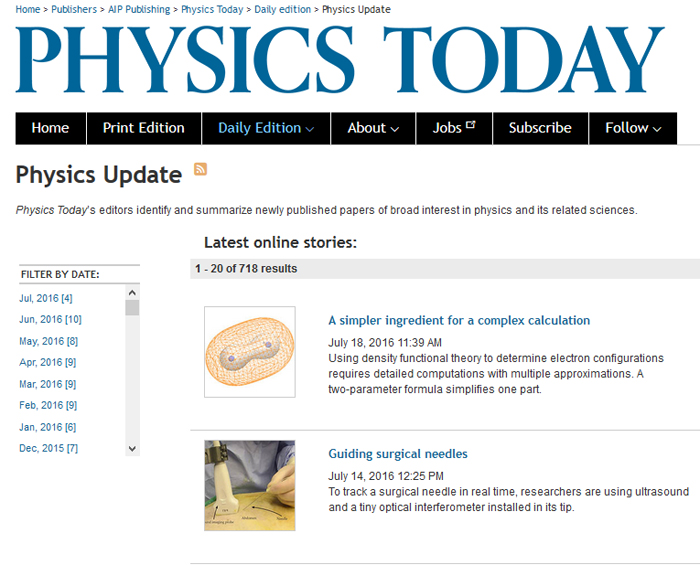700x565 pixels.
Task: Click the Subscribe menu button
Action: [540, 128]
